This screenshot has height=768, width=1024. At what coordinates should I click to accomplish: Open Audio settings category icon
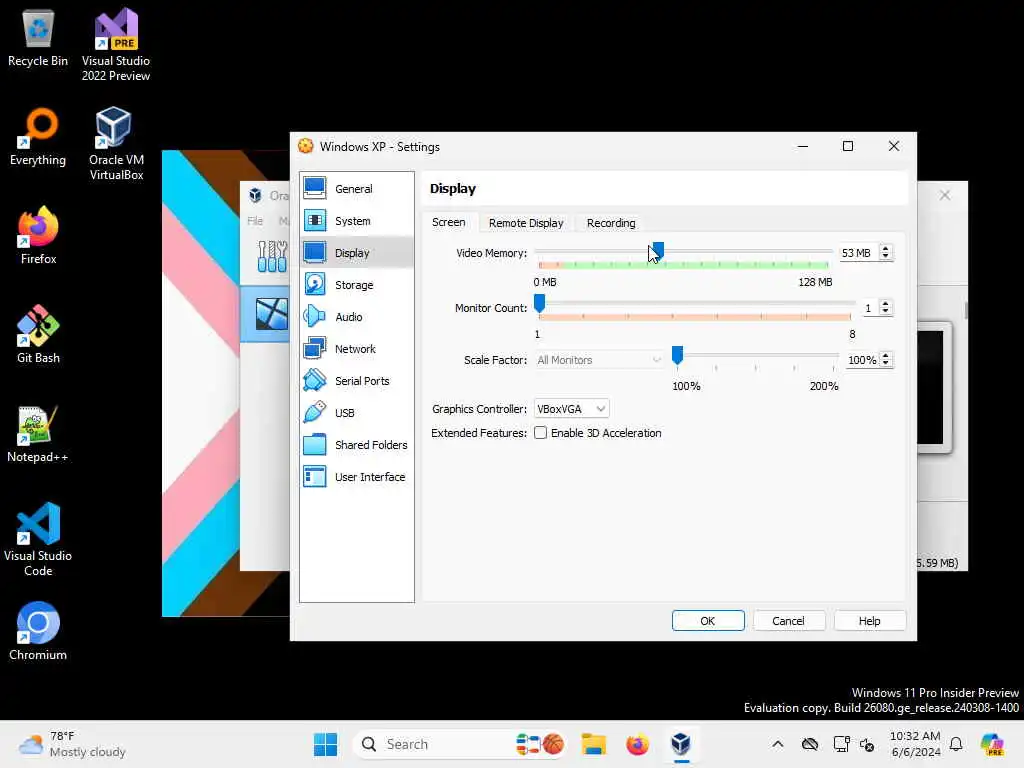tap(315, 316)
